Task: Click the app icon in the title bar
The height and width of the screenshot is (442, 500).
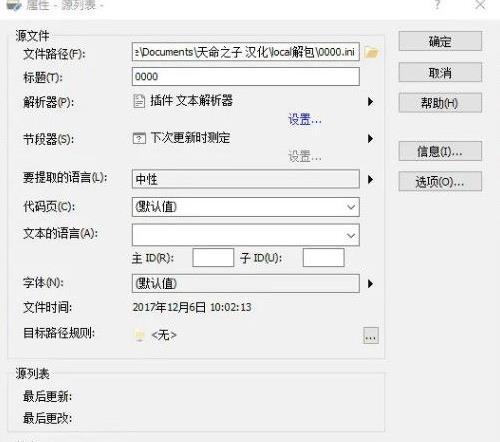Action: tap(14, 5)
